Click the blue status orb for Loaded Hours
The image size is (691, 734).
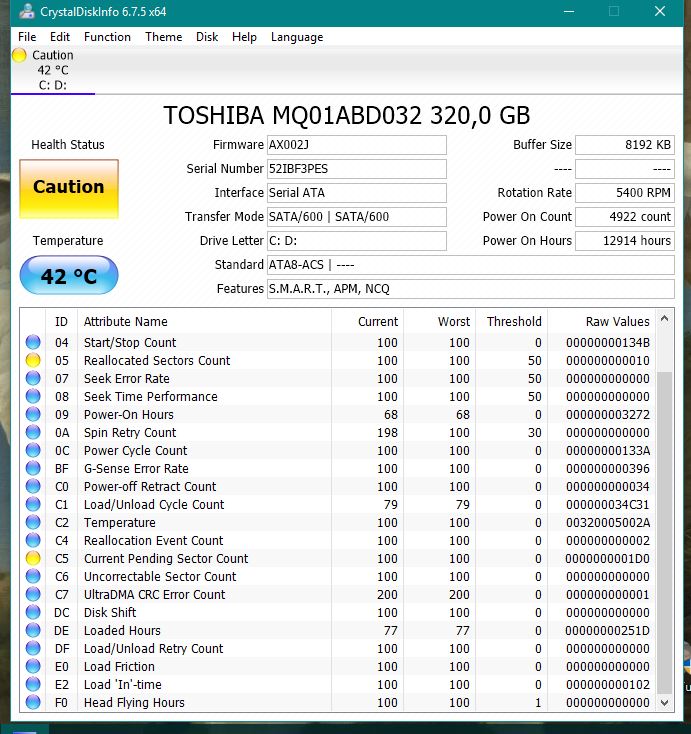(33, 631)
